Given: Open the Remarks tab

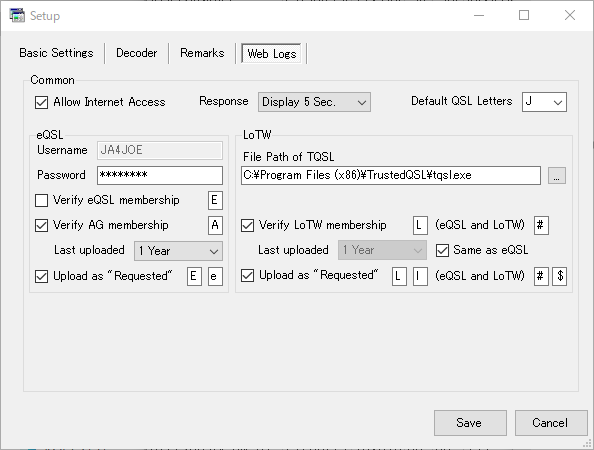Looking at the screenshot, I should click(x=202, y=53).
